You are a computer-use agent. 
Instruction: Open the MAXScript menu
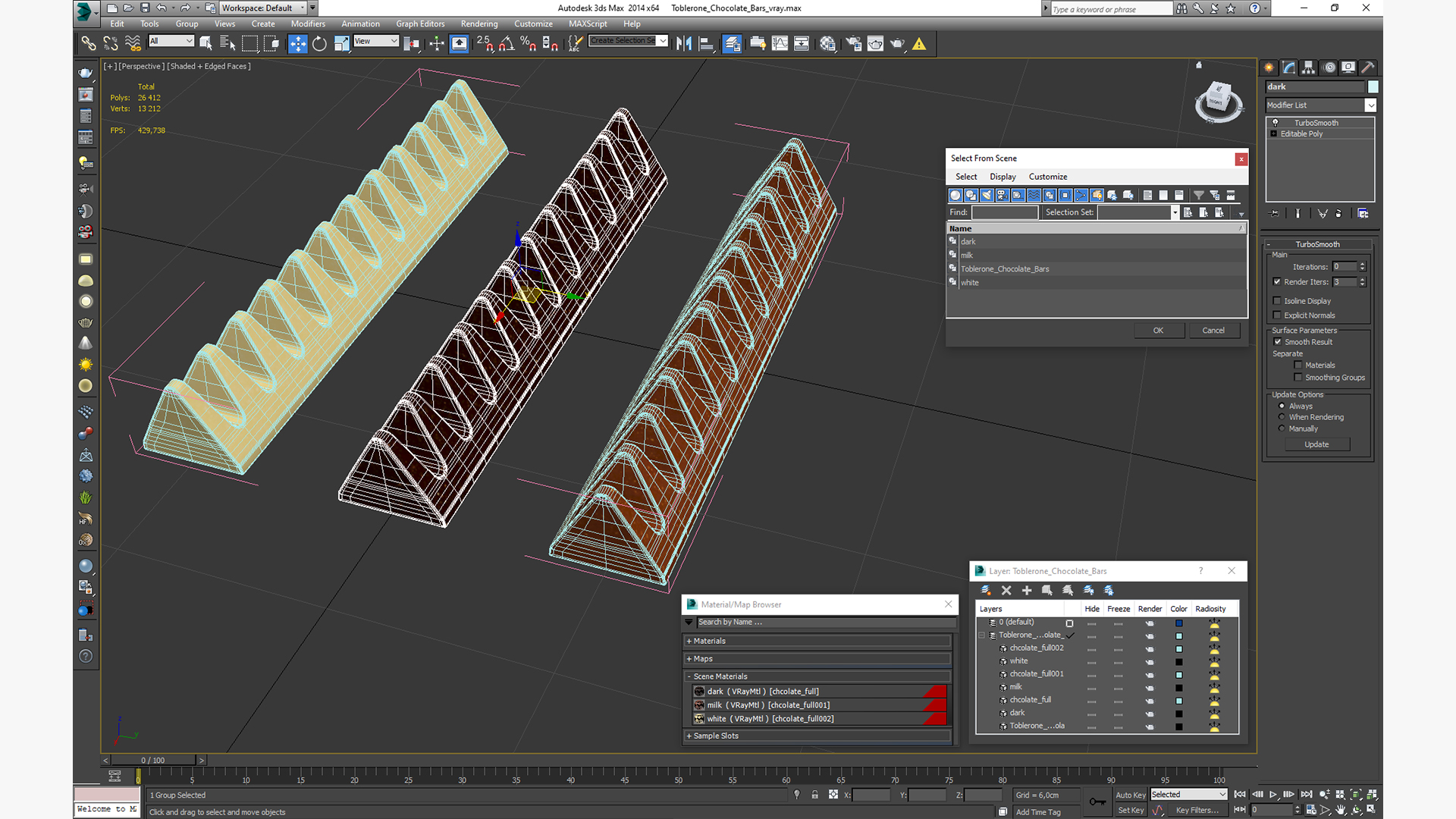[588, 24]
